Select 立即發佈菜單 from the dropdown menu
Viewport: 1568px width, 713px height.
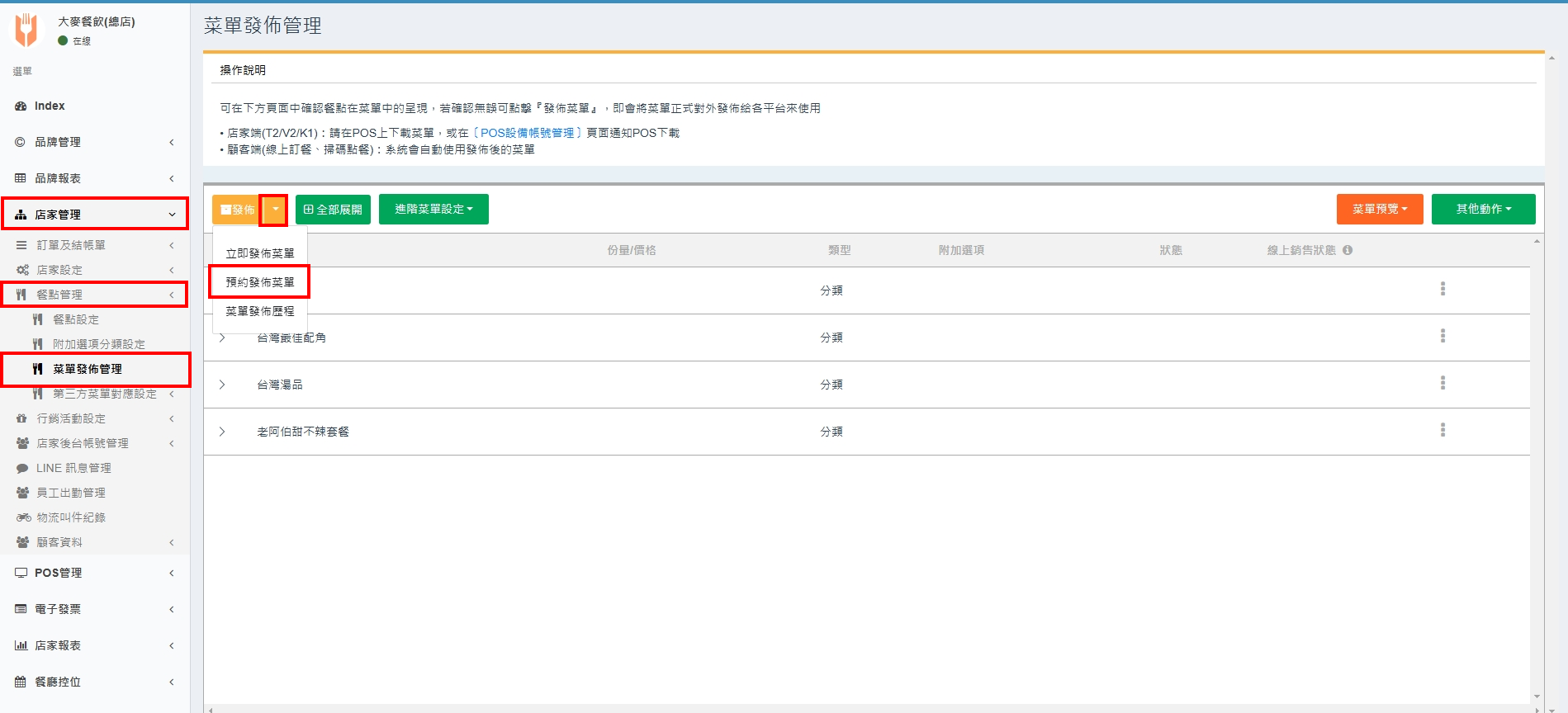[260, 253]
